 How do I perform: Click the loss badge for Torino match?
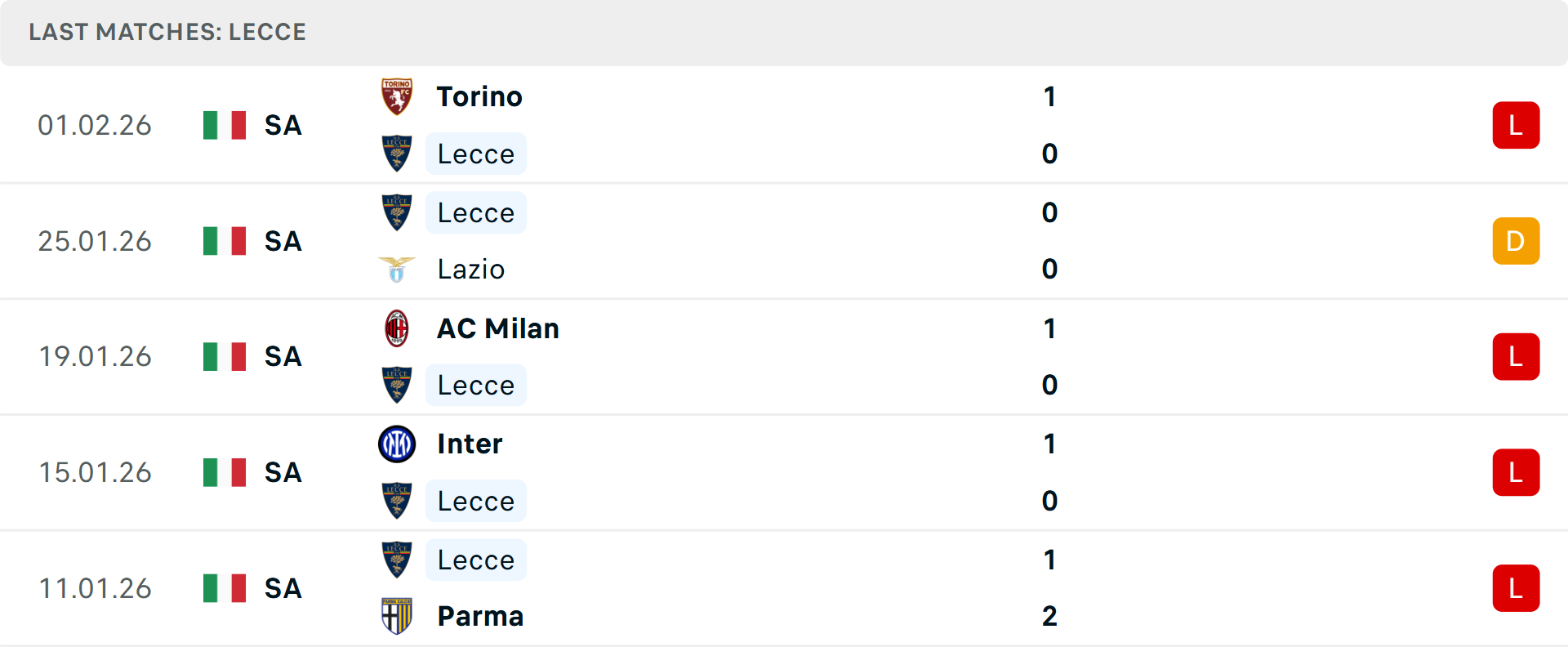coord(1516,125)
